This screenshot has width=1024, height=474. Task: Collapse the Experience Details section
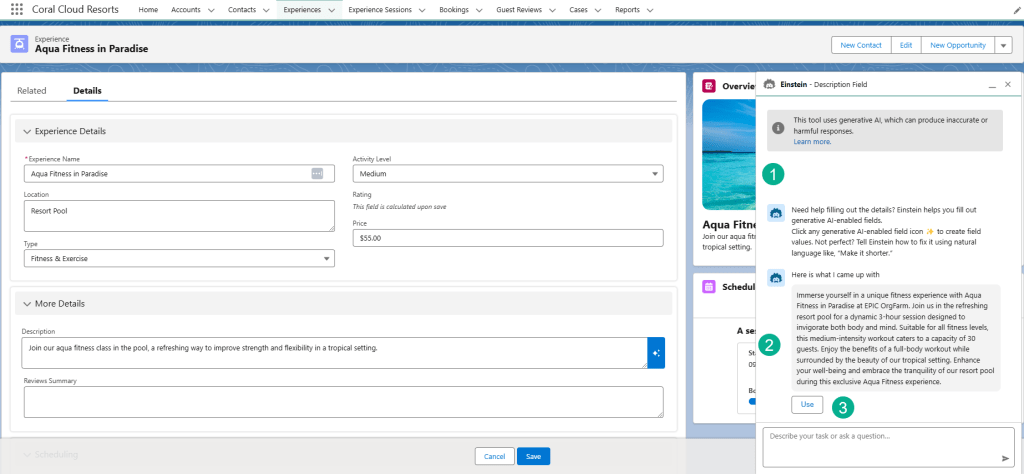pos(27,131)
